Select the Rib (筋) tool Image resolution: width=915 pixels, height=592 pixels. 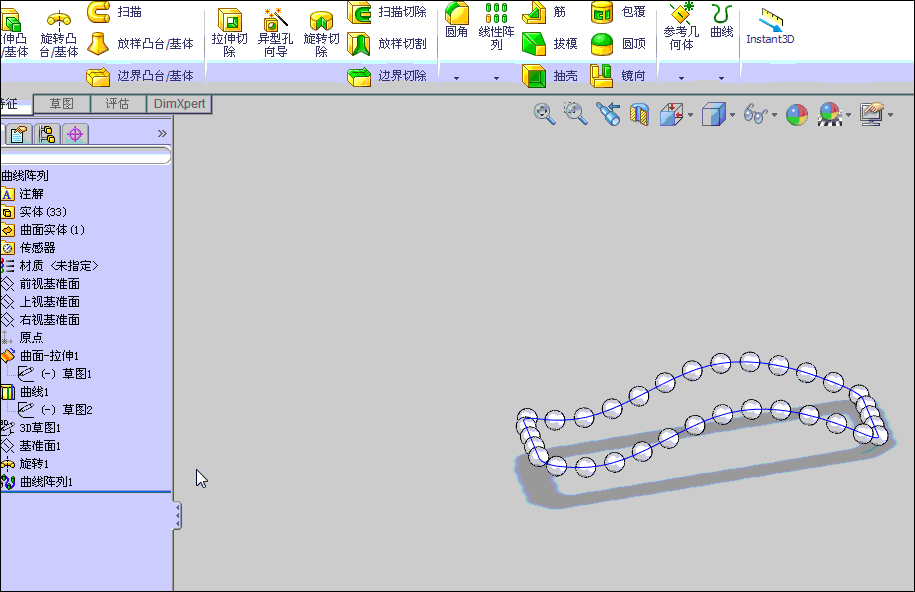[x=544, y=12]
